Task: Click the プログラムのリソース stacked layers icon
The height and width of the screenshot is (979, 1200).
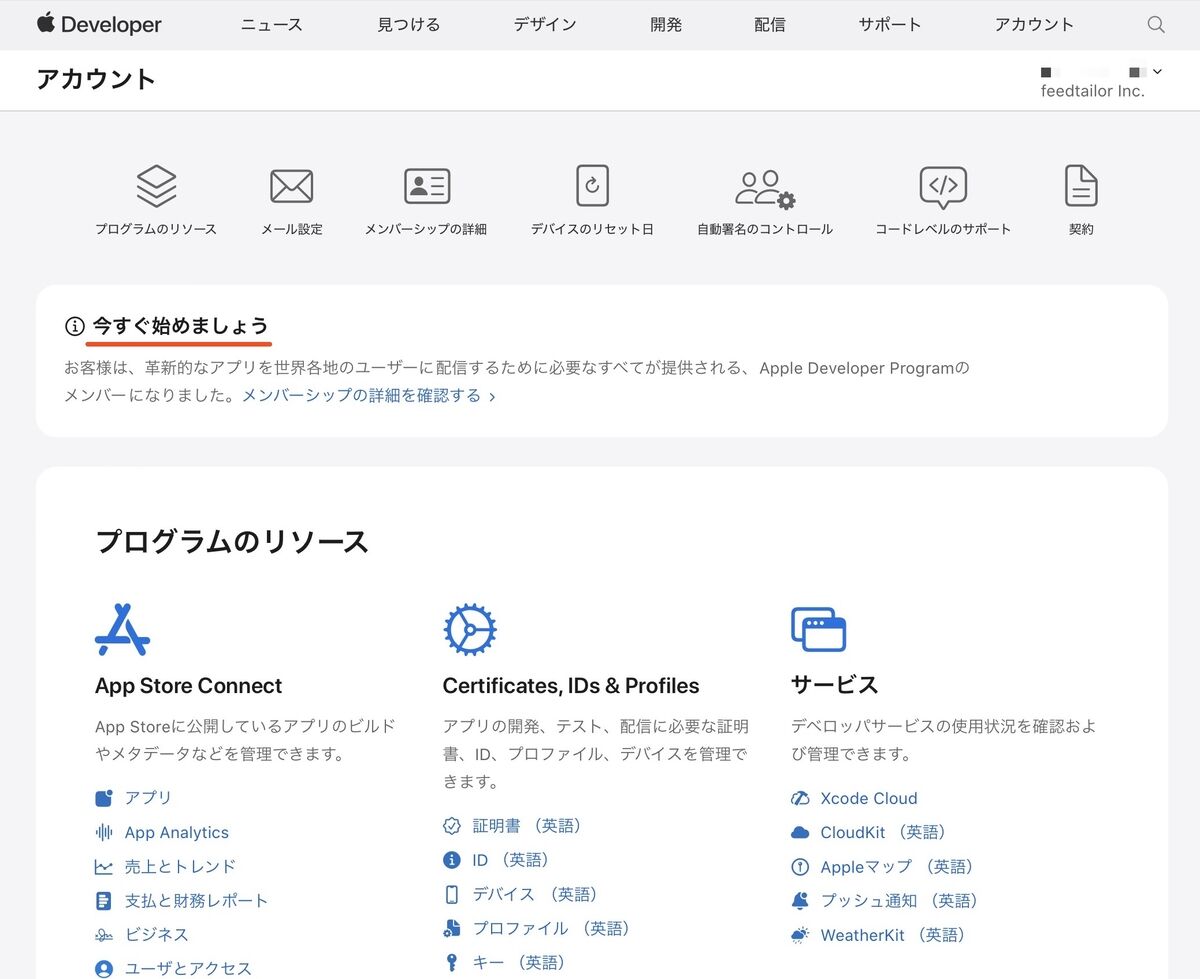Action: click(156, 187)
